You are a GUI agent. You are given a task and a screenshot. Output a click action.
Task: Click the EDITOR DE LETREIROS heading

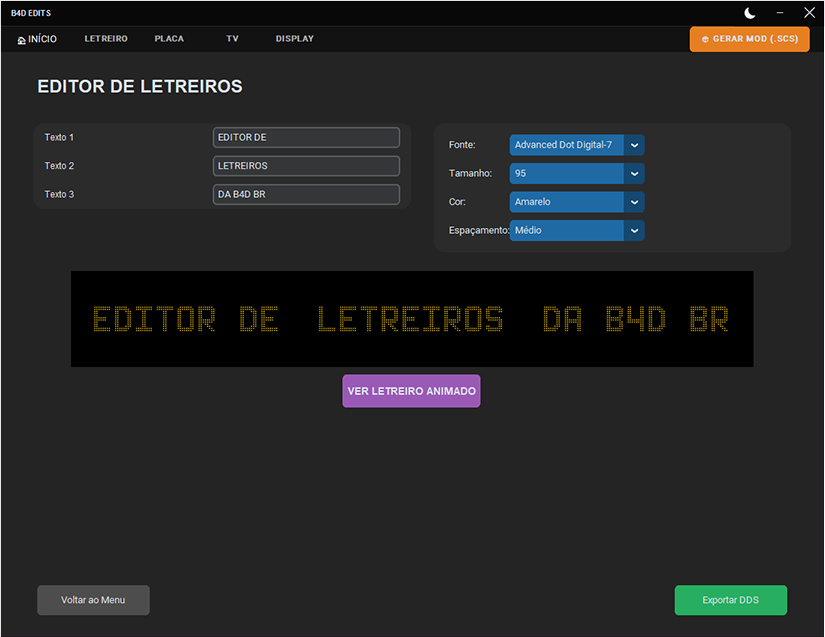[140, 86]
